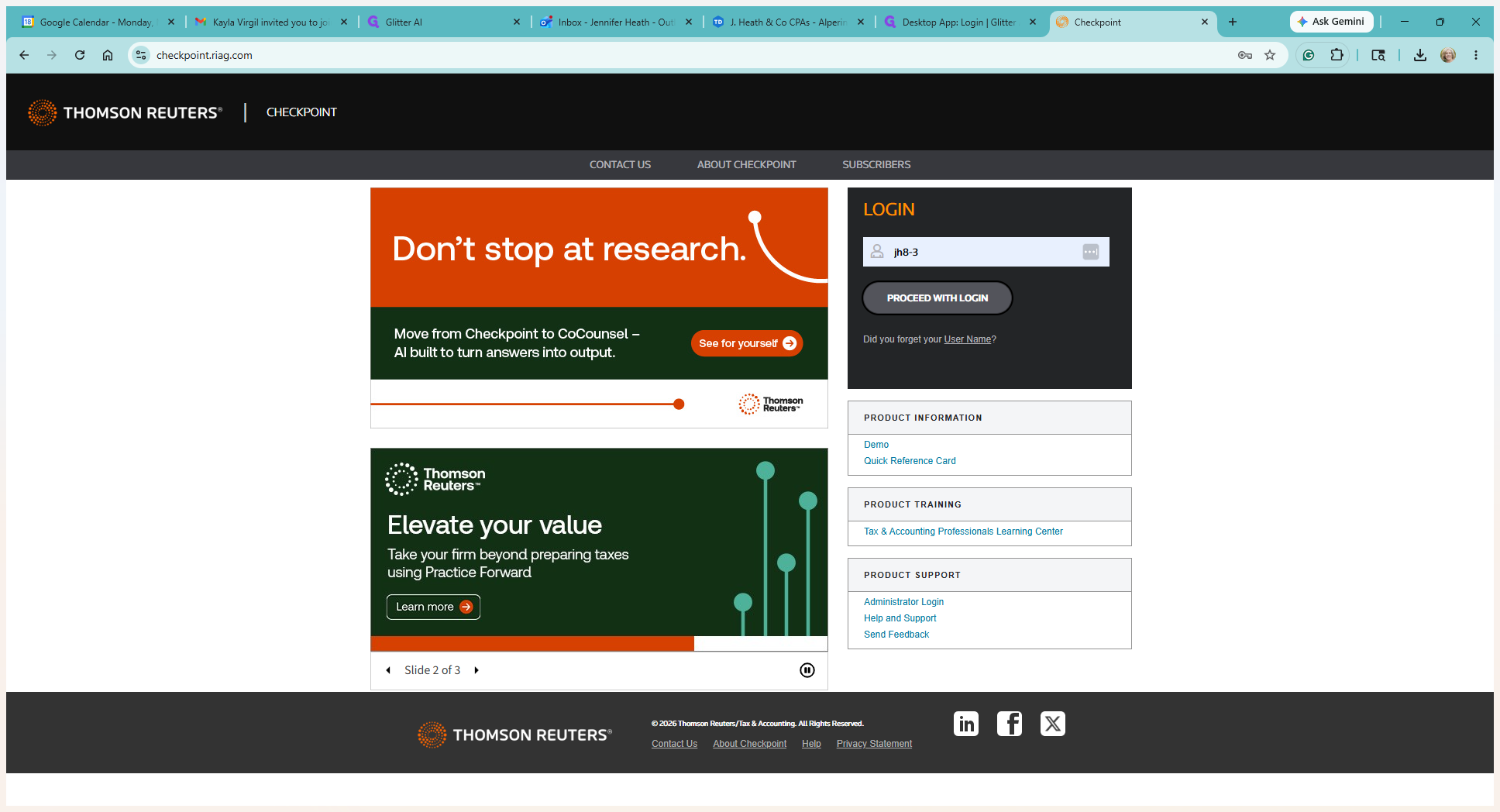Open the downloads icon
The image size is (1500, 812).
click(x=1420, y=55)
